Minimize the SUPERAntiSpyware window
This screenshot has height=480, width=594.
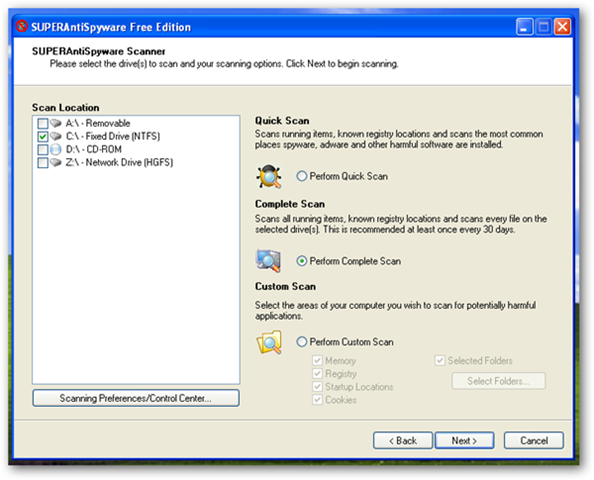click(524, 27)
